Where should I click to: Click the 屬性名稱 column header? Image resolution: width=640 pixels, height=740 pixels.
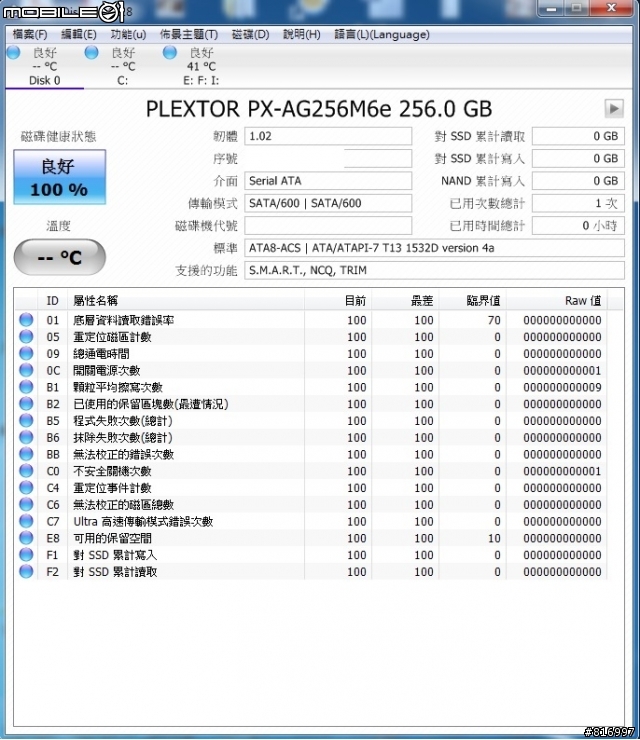[x=186, y=301]
